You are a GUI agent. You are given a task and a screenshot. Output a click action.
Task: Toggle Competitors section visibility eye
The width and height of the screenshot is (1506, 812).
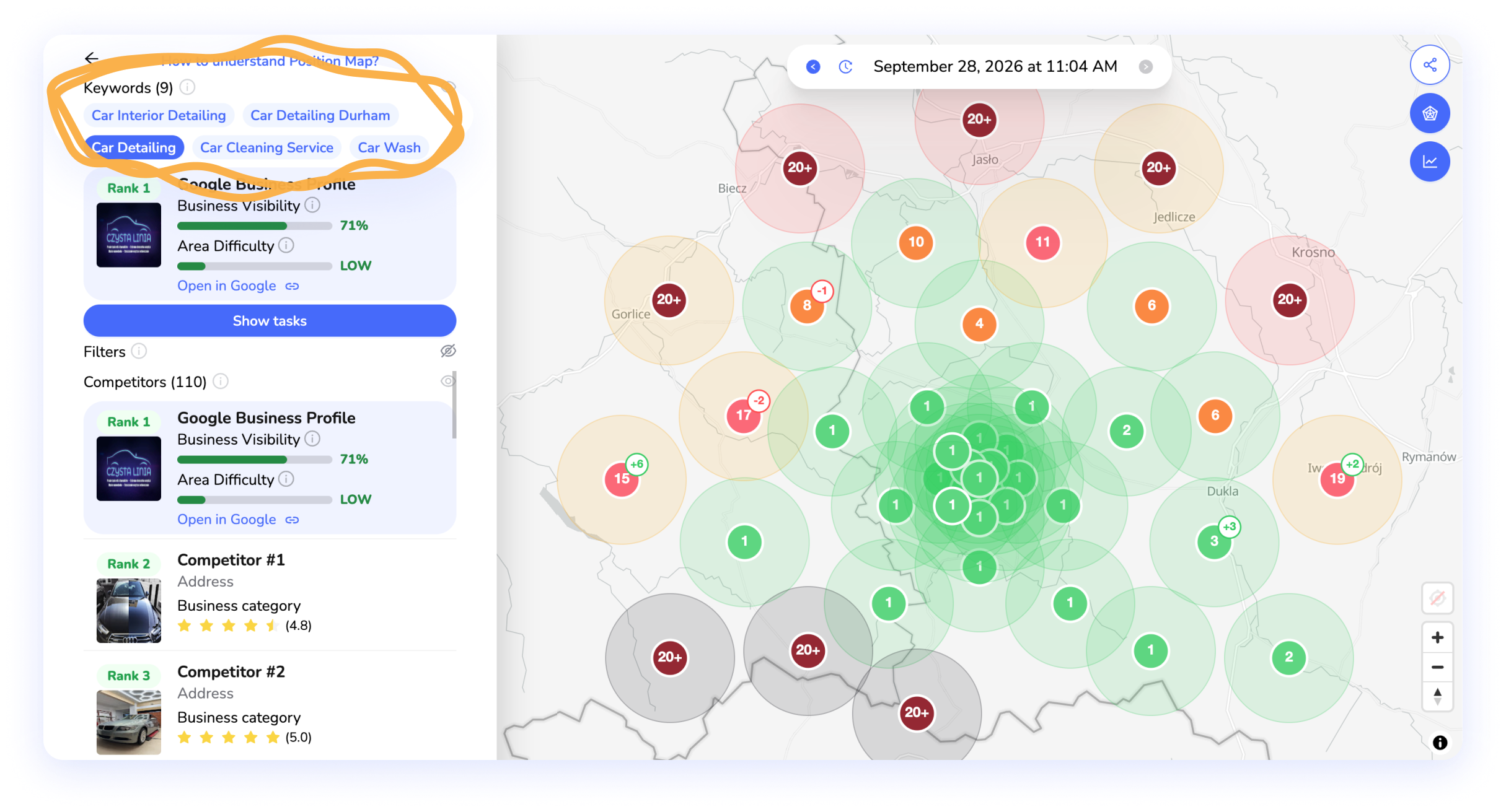coord(447,381)
